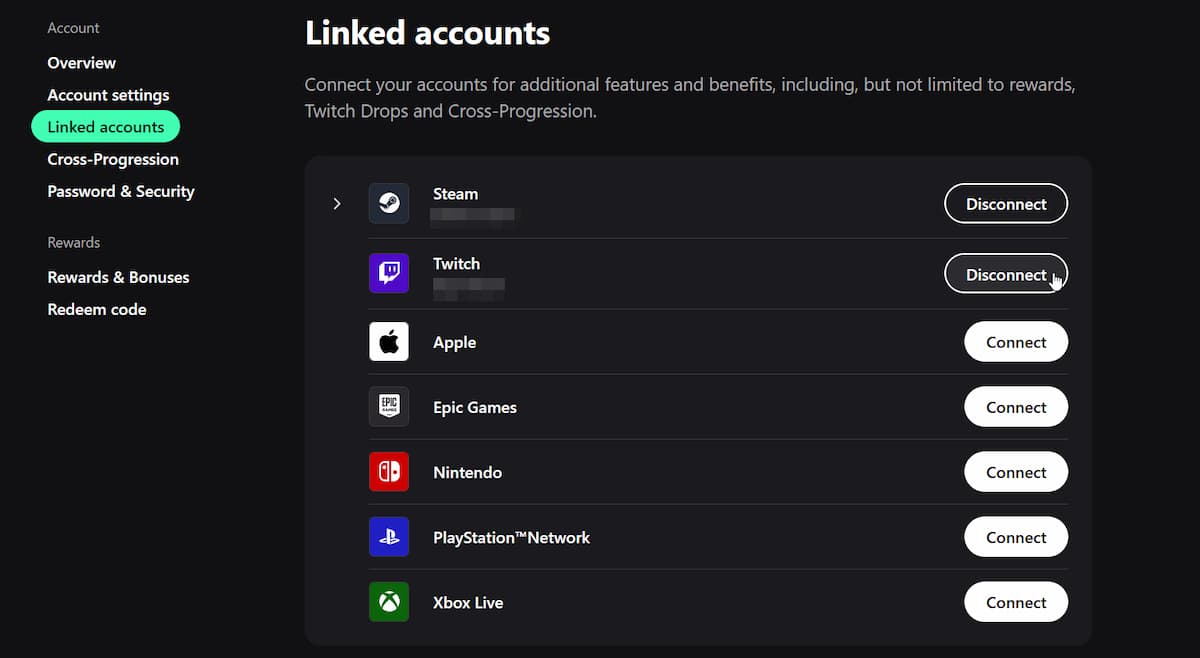Open Cross-Progression settings

[x=113, y=159]
